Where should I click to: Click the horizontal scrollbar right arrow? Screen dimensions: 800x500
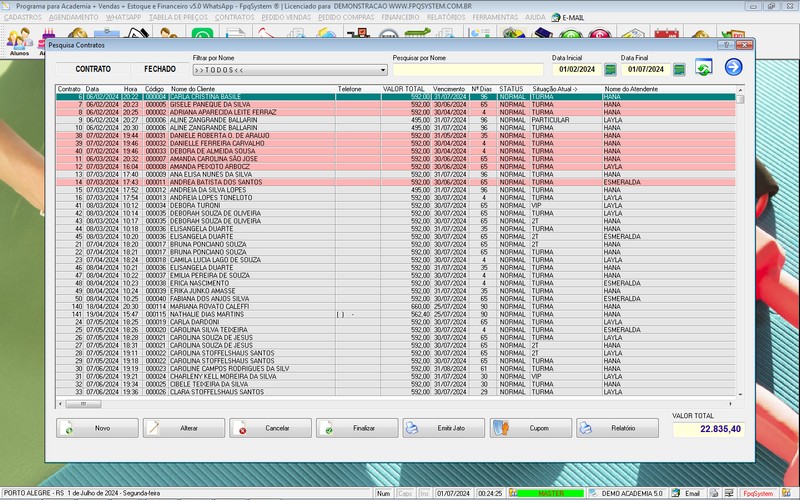pyautogui.click(x=730, y=404)
